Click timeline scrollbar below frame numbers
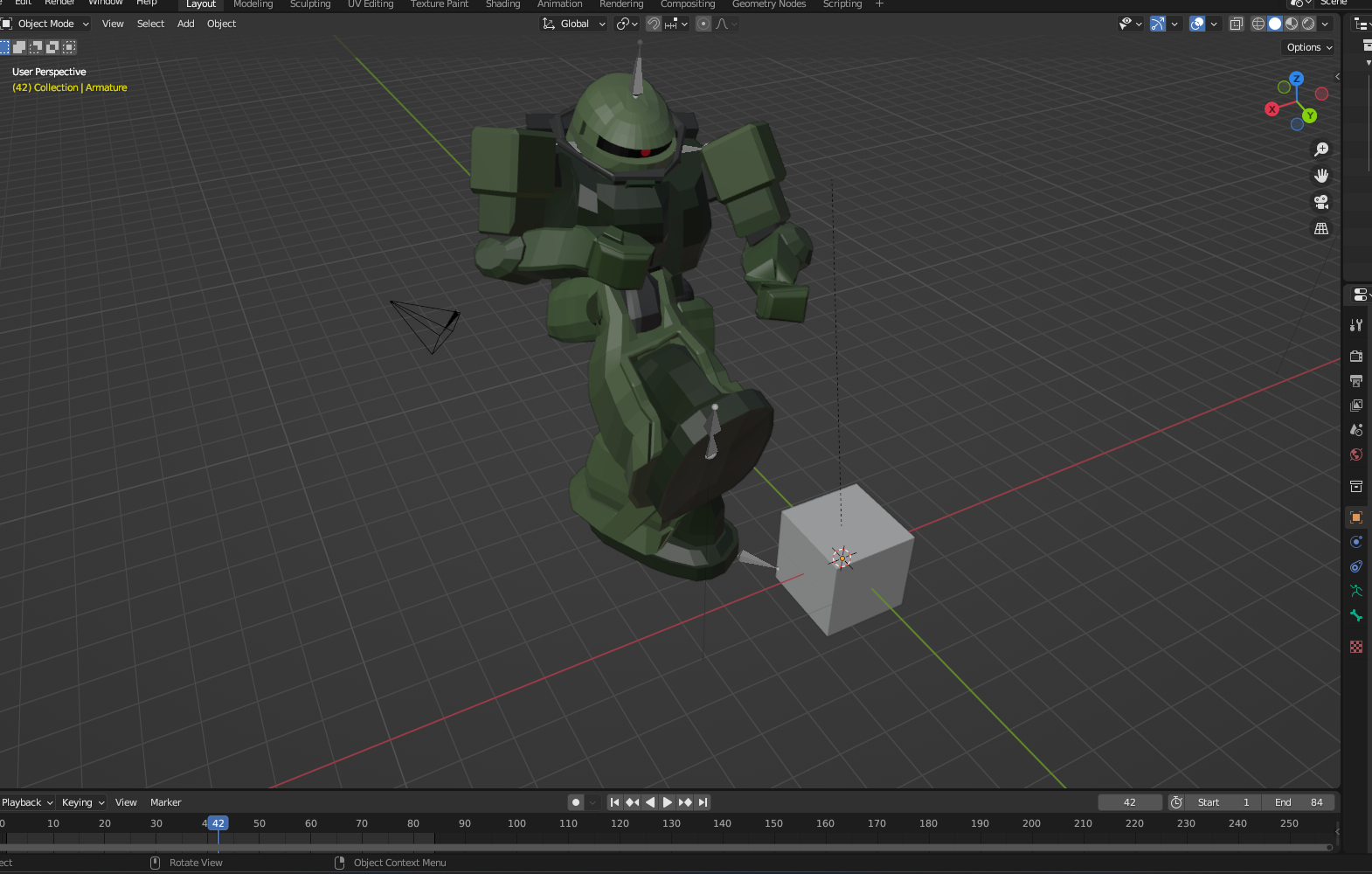The height and width of the screenshot is (874, 1372). coord(664,847)
